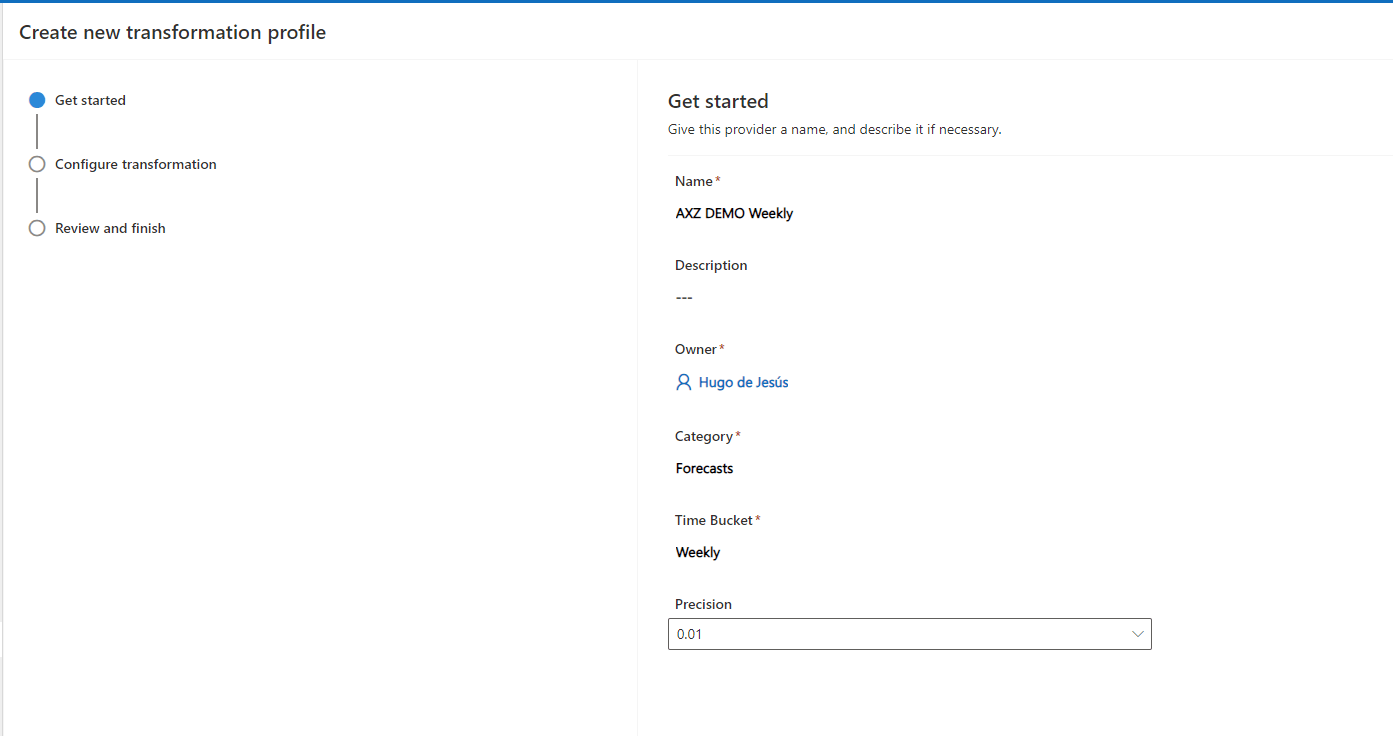Click the Name field label
The height and width of the screenshot is (736, 1393).
click(x=694, y=181)
